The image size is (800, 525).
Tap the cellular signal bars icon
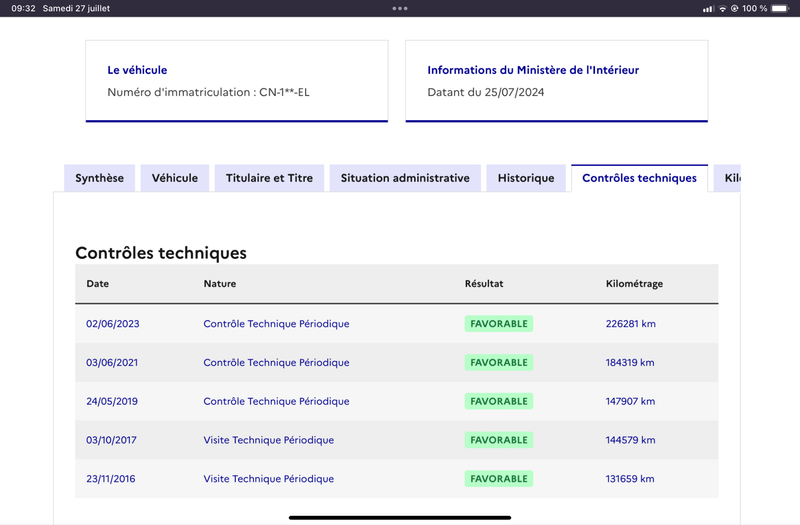tap(708, 9)
